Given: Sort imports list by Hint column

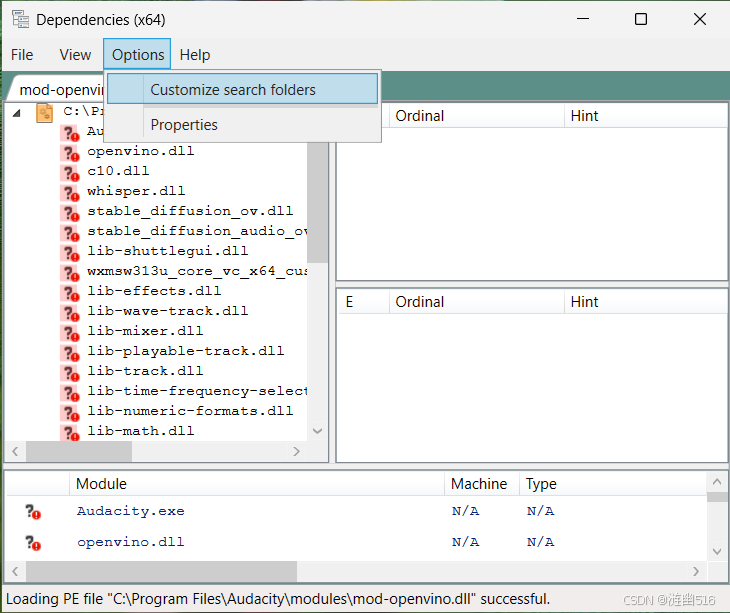Looking at the screenshot, I should click(645, 115).
